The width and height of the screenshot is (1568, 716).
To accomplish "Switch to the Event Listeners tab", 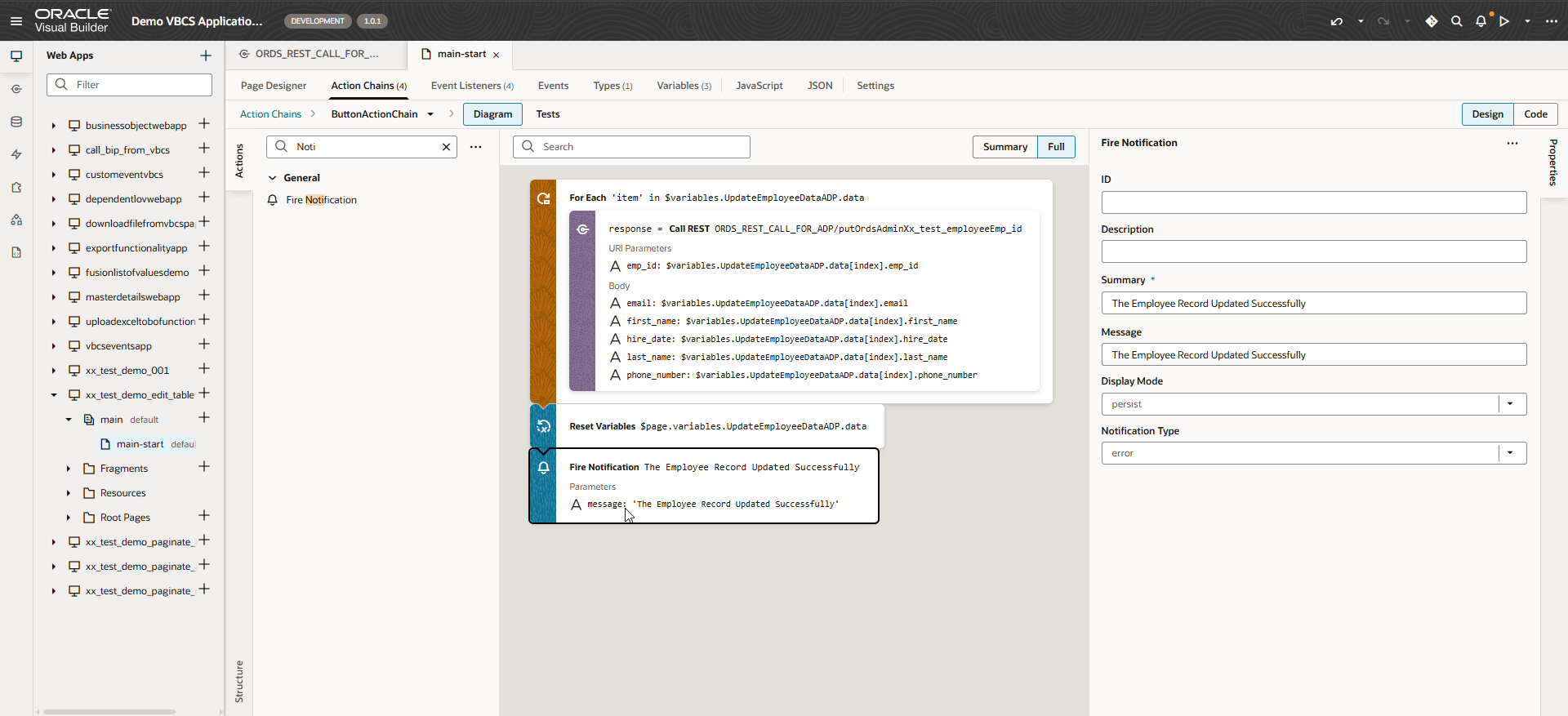I will point(472,86).
